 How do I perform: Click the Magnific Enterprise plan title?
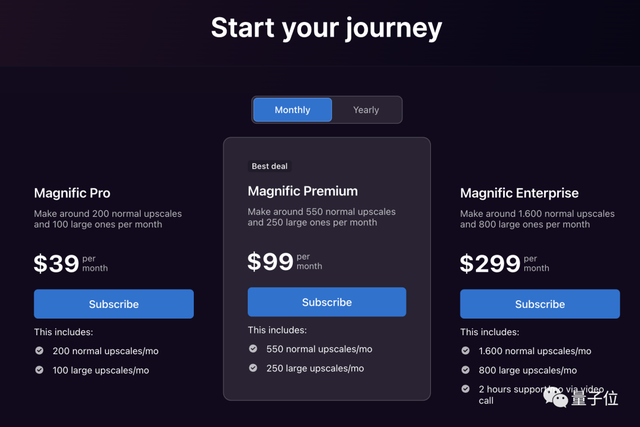(x=519, y=193)
